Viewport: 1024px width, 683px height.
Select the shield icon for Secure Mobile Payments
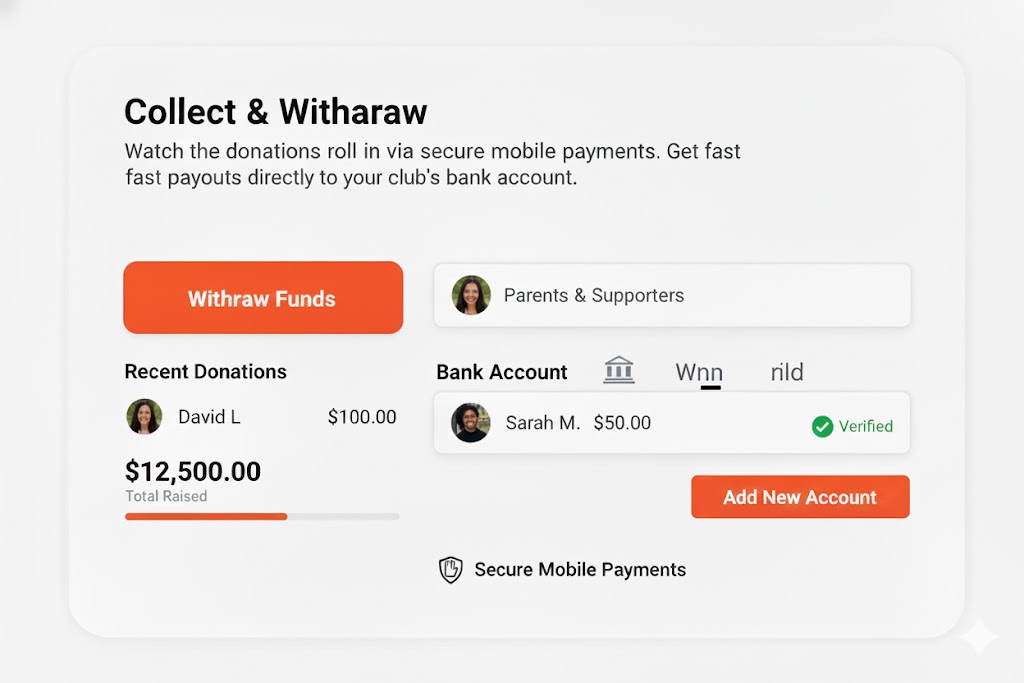pos(450,570)
